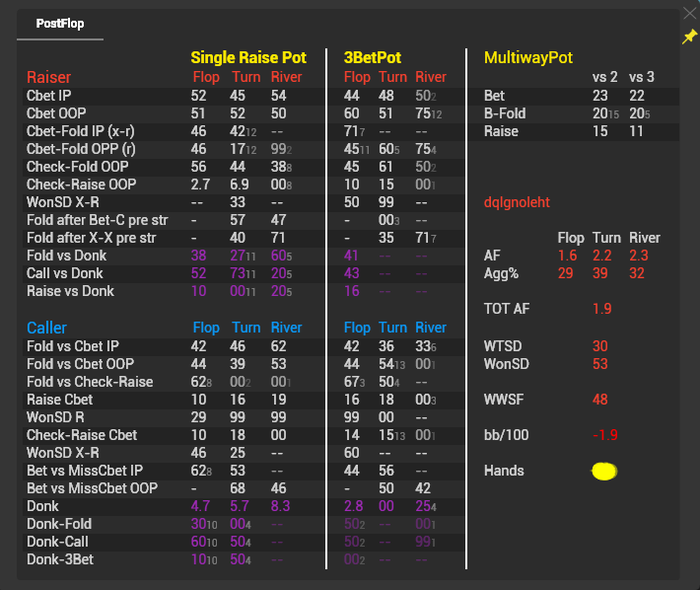Click Bet vs MissCbet OOP turn value 68

pyautogui.click(x=238, y=488)
